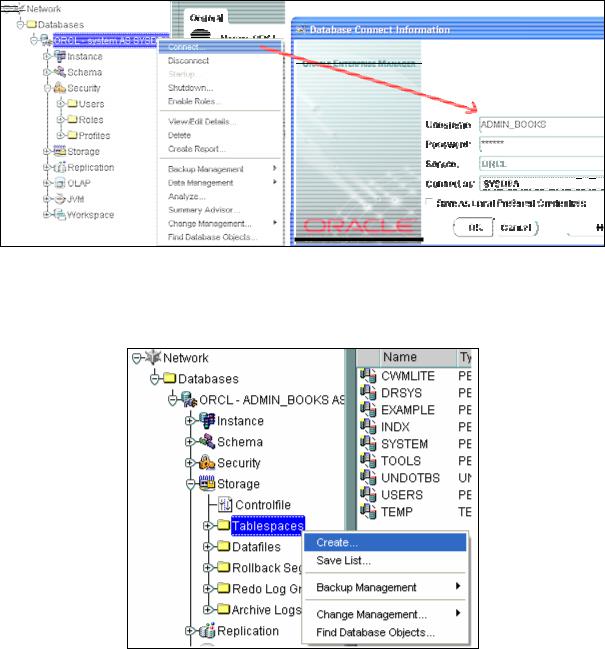This screenshot has height=649, width=605.
Task: Click the Security lock icon in upper tree
Action: pyautogui.click(x=60, y=87)
